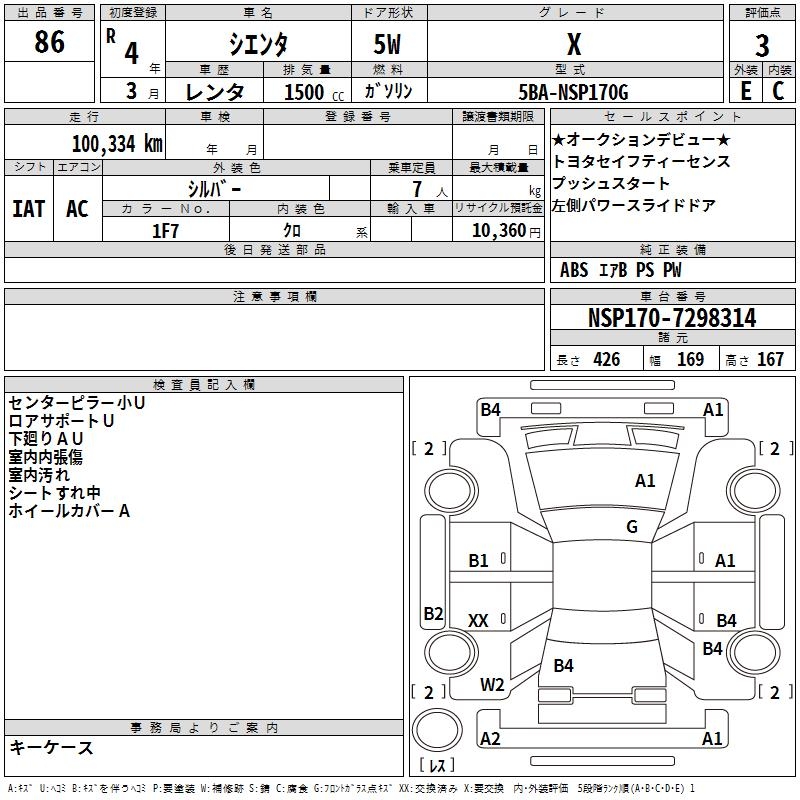Screen dimensions: 800x800
Task: Select the overall score 3
Action: pyautogui.click(x=762, y=45)
